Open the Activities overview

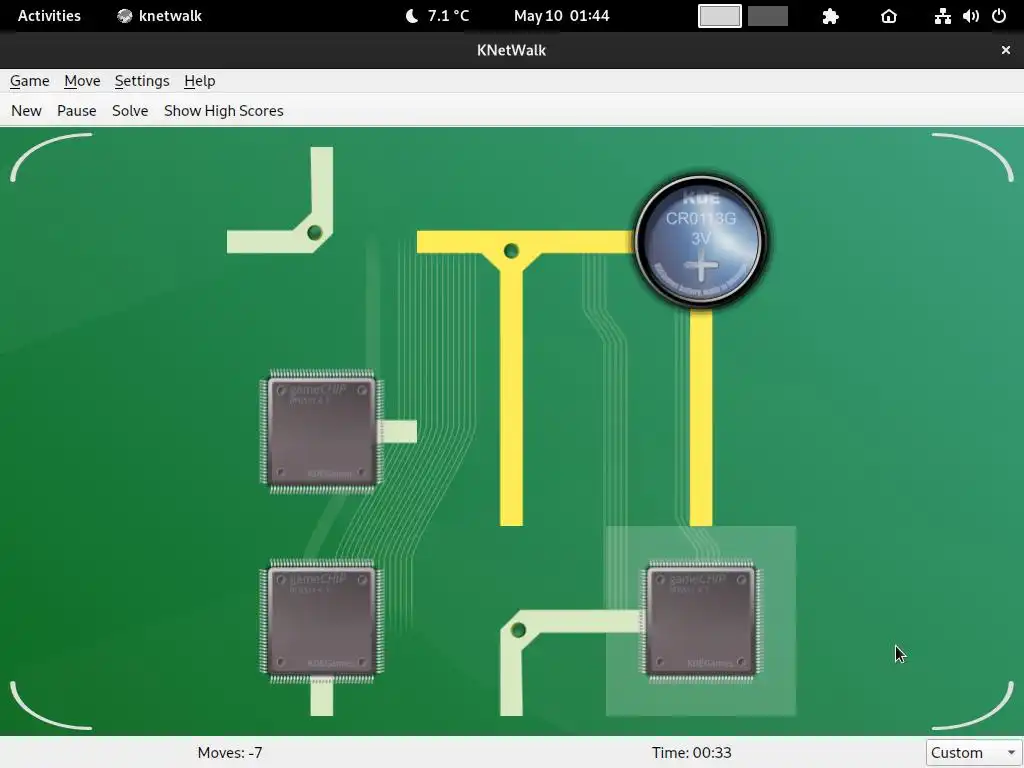[49, 16]
